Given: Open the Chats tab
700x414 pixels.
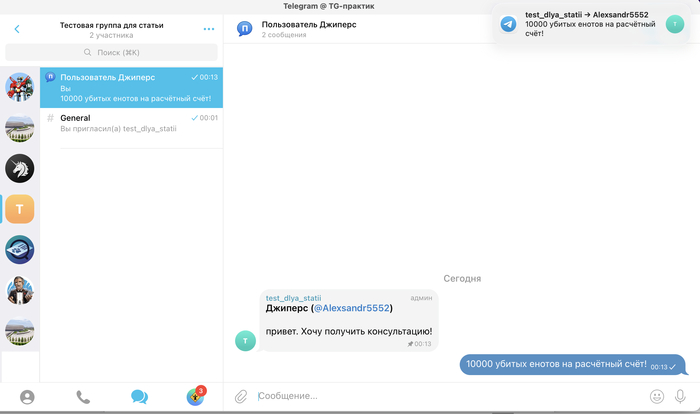Looking at the screenshot, I should 139,397.
